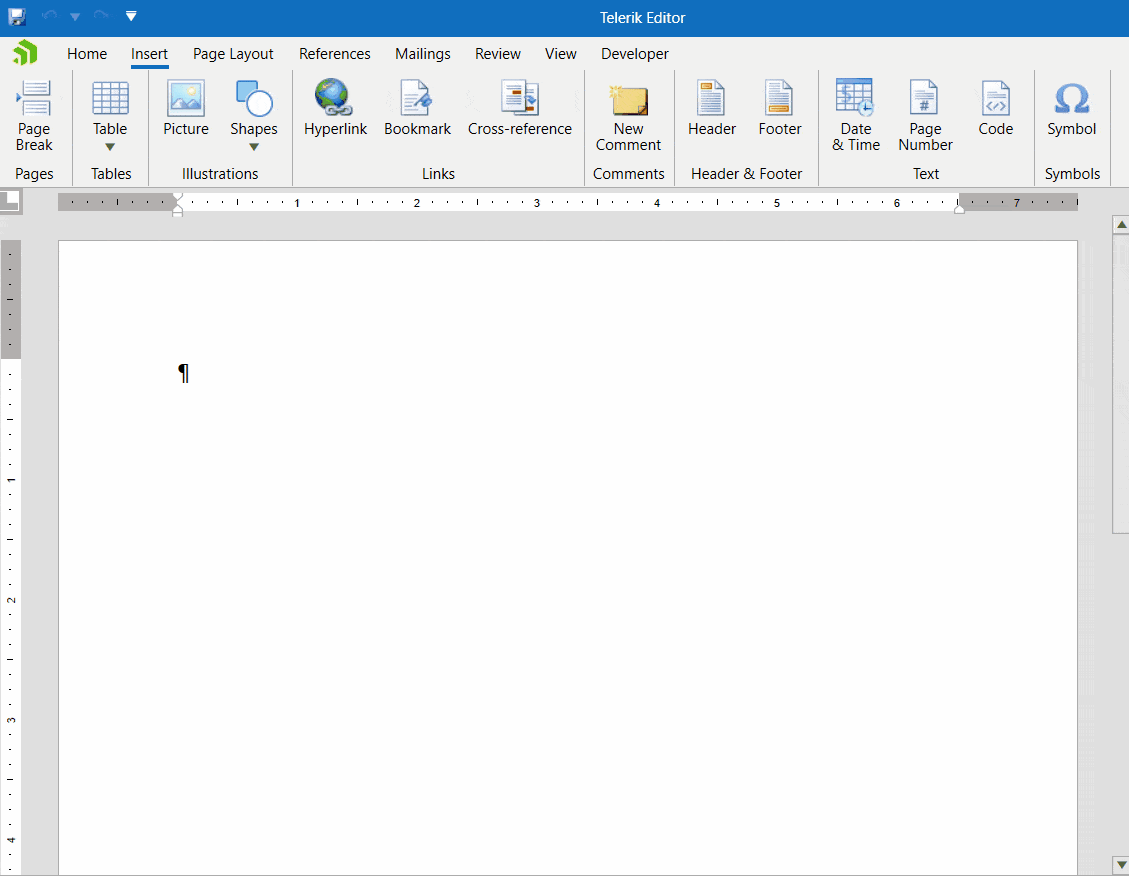The width and height of the screenshot is (1129, 876).
Task: Open the Quick Access Toolbar customize dropdown
Action: [131, 16]
